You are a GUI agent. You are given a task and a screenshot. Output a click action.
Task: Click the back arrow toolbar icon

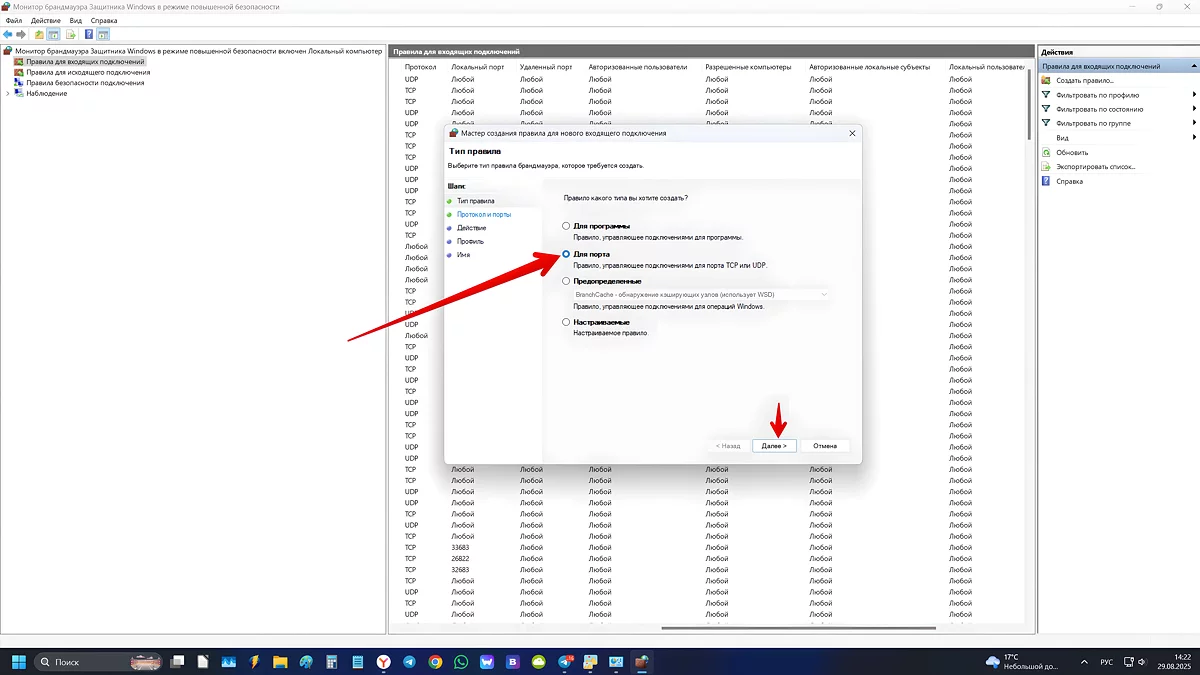point(8,34)
